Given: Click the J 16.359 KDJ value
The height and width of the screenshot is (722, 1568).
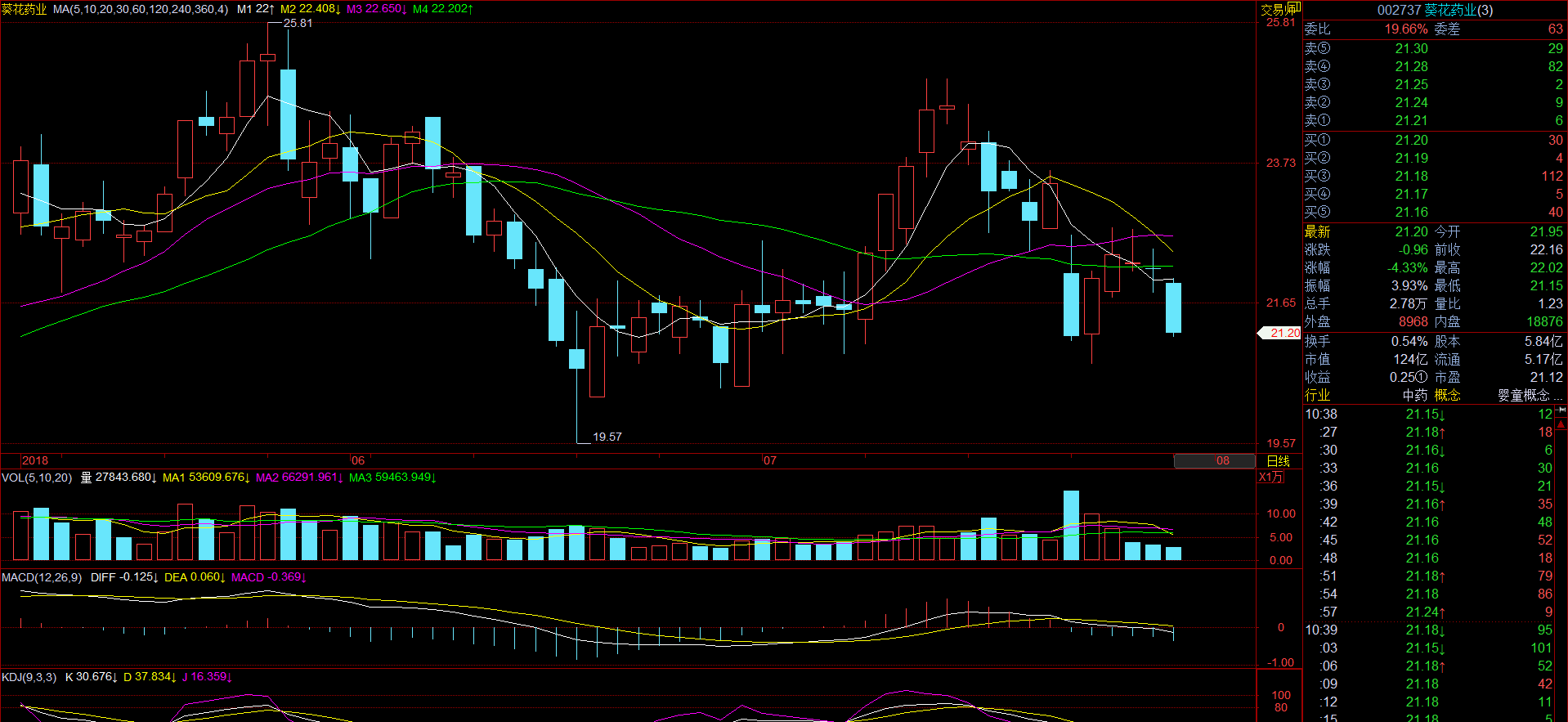Looking at the screenshot, I should [x=208, y=677].
